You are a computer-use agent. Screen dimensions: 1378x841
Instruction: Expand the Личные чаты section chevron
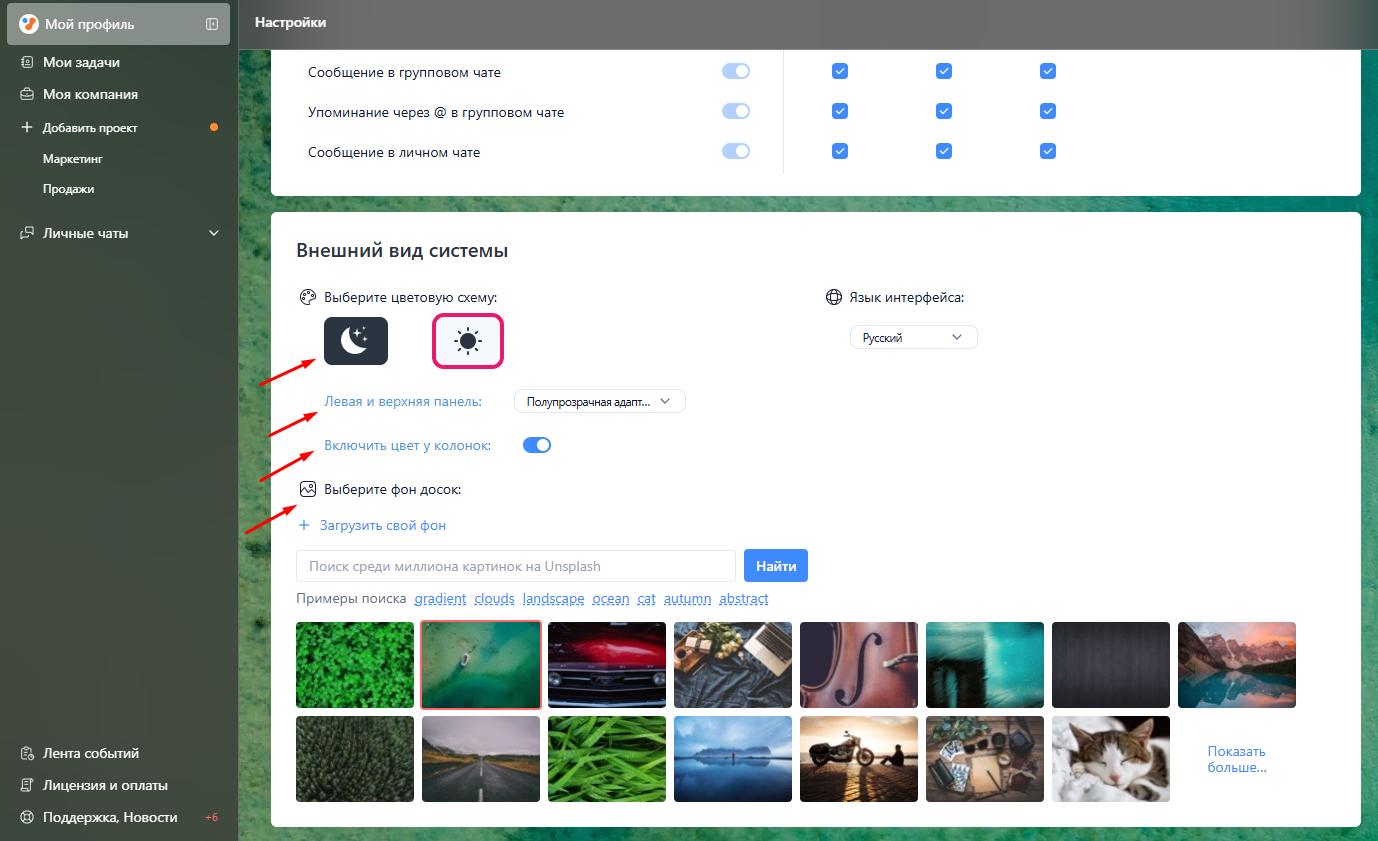point(213,233)
